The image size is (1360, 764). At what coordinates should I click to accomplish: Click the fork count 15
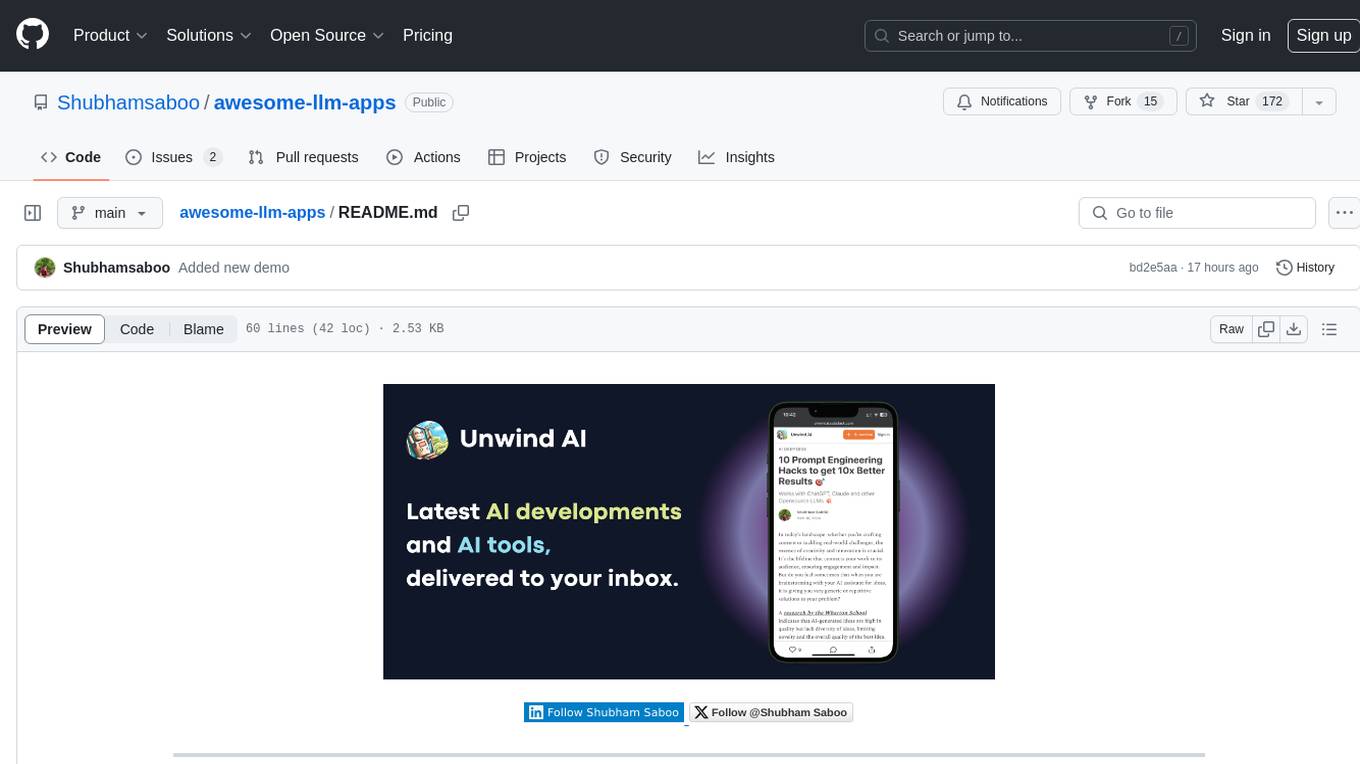pyautogui.click(x=1150, y=101)
